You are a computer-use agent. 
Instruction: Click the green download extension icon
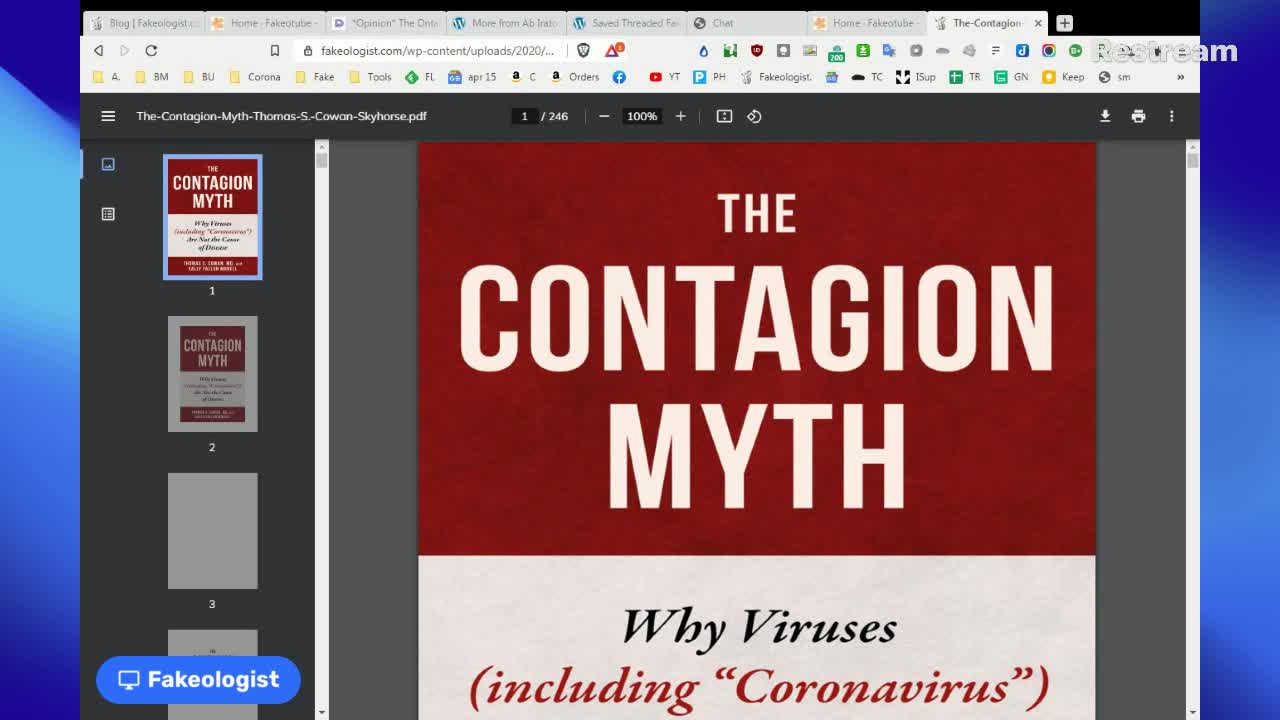coord(863,50)
